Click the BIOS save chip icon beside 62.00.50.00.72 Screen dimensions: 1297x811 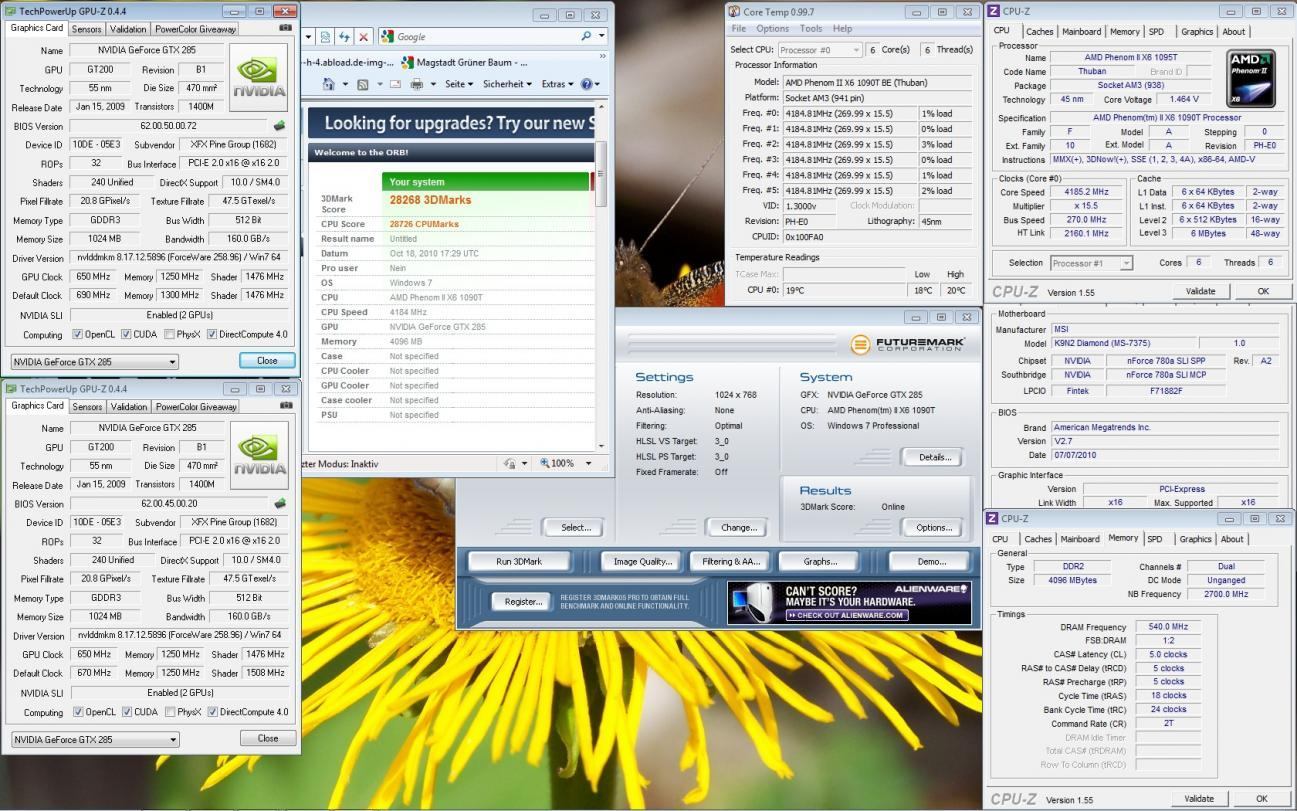tap(280, 126)
